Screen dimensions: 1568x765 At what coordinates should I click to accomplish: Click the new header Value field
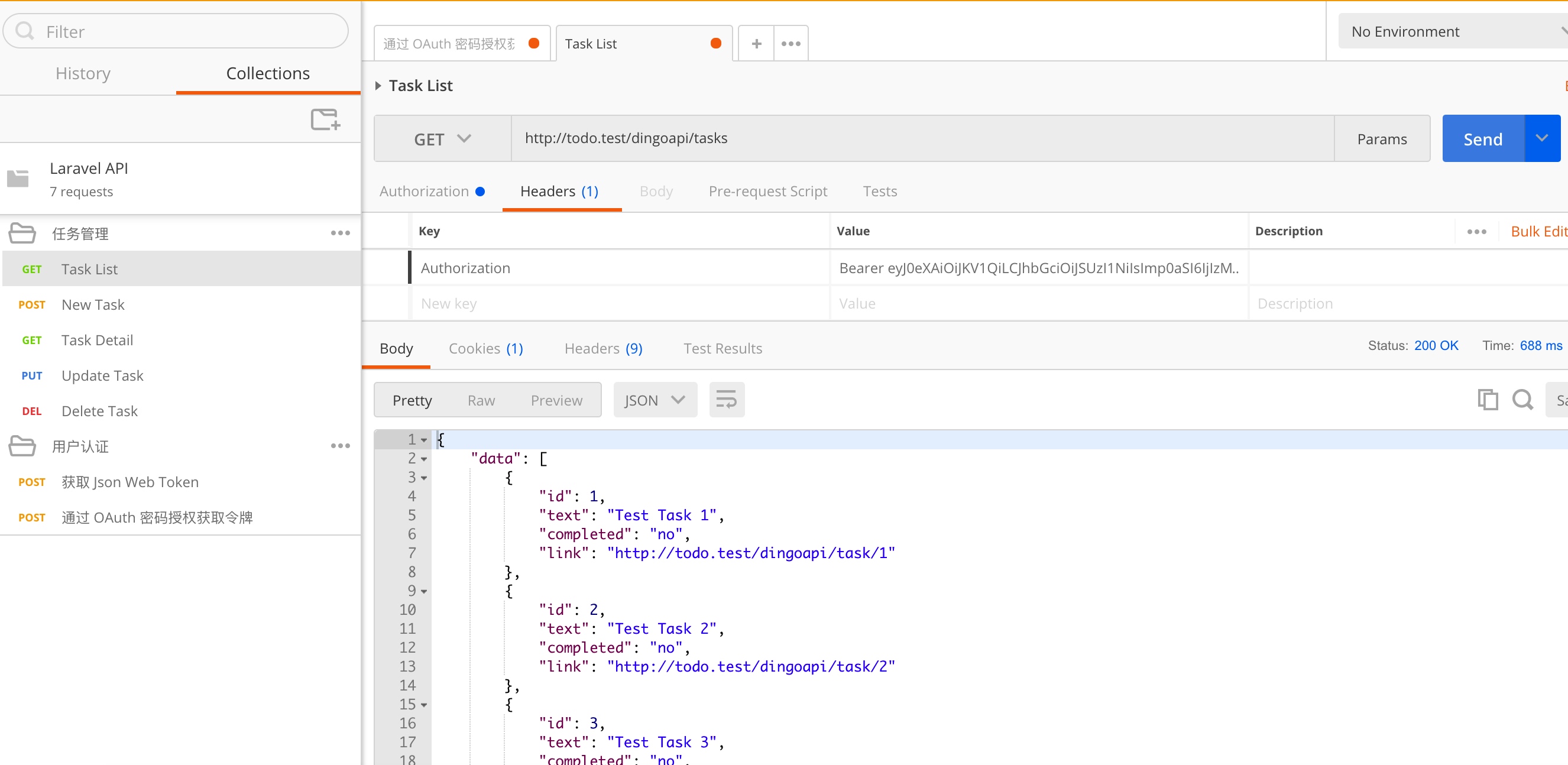click(1039, 303)
